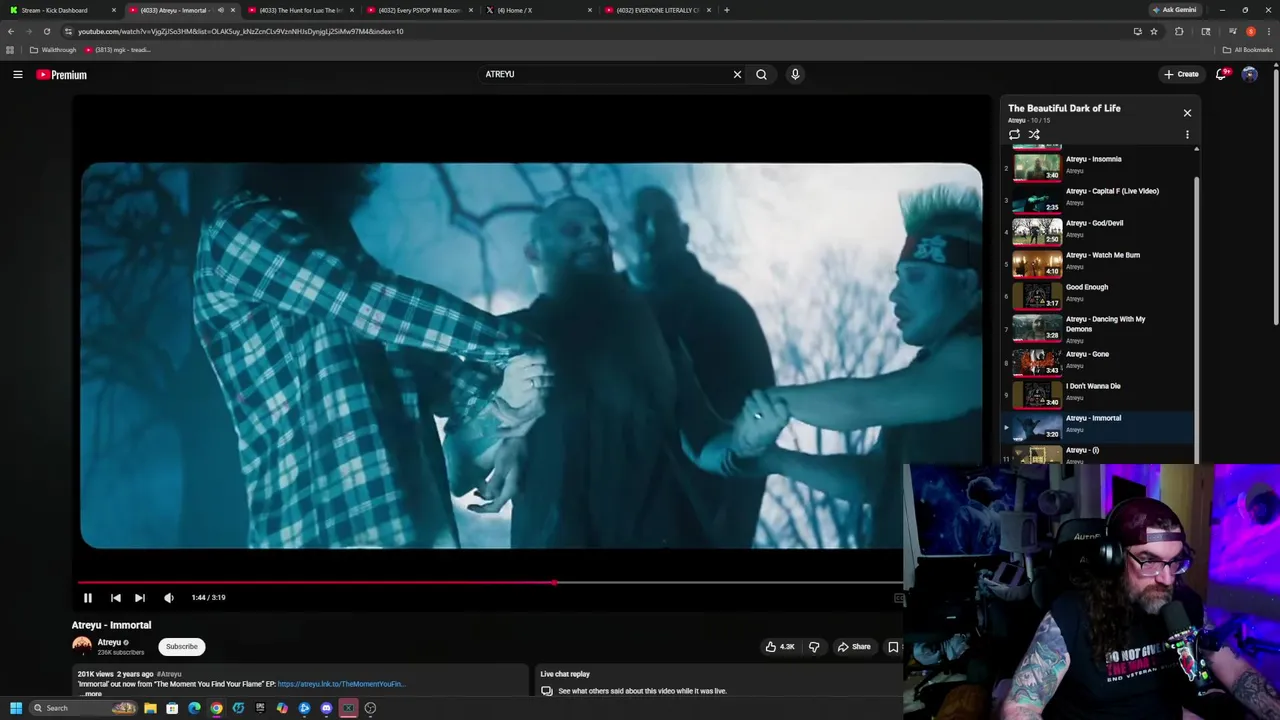Open YouTube notifications bell

(x=1221, y=74)
